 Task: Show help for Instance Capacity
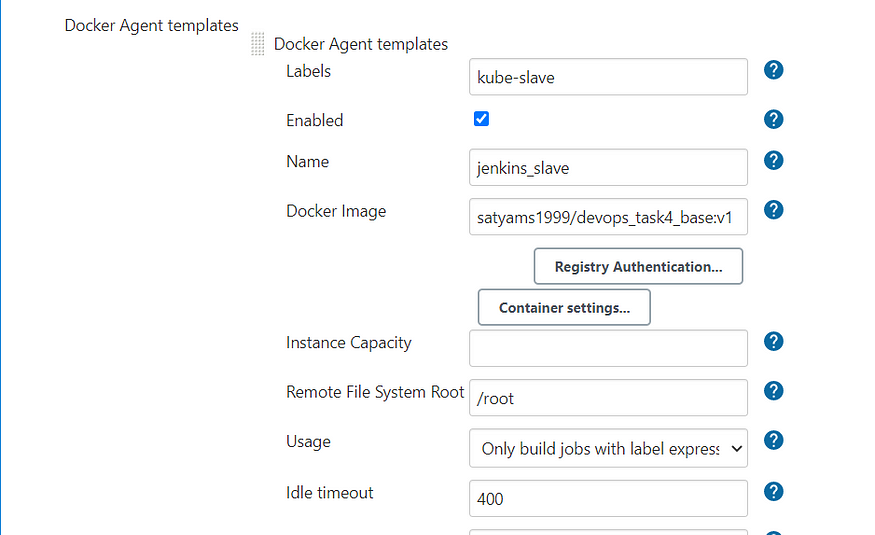[773, 342]
